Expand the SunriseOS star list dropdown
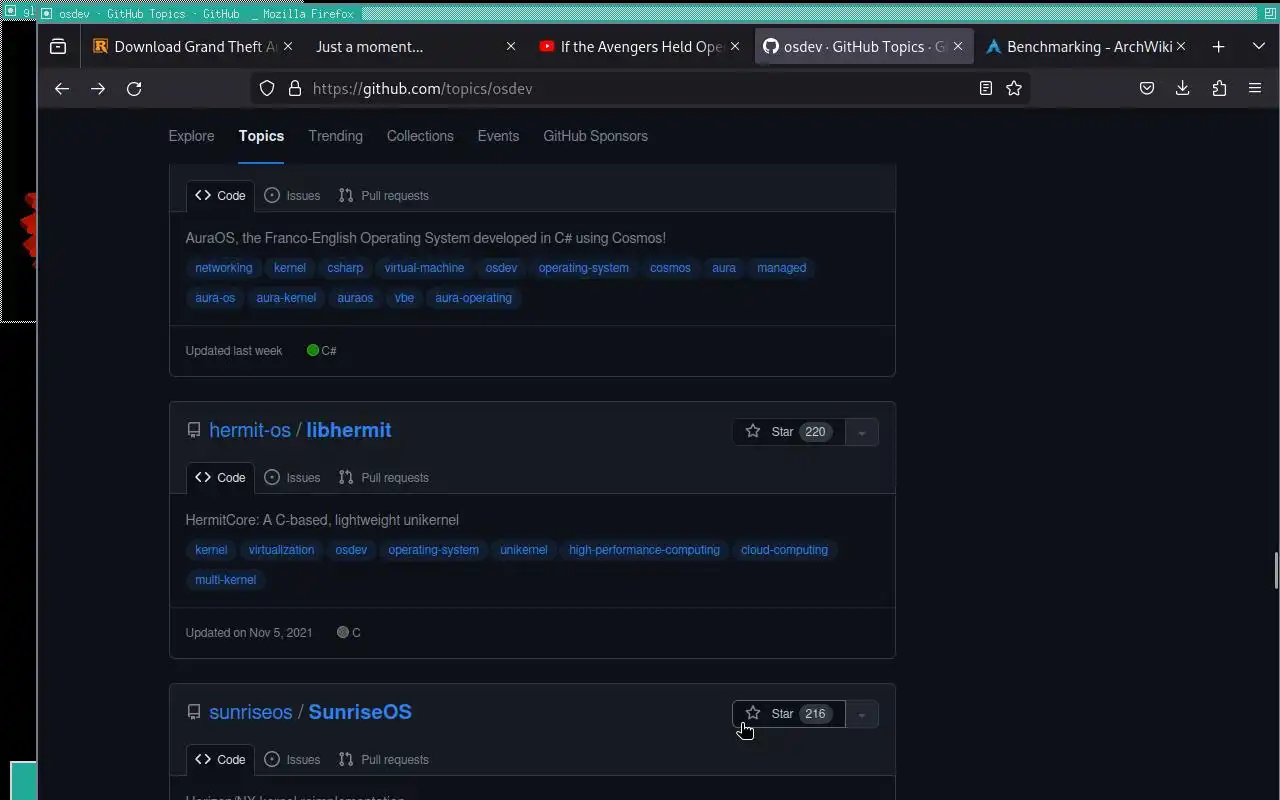This screenshot has width=1280, height=800. pyautogui.click(x=862, y=714)
